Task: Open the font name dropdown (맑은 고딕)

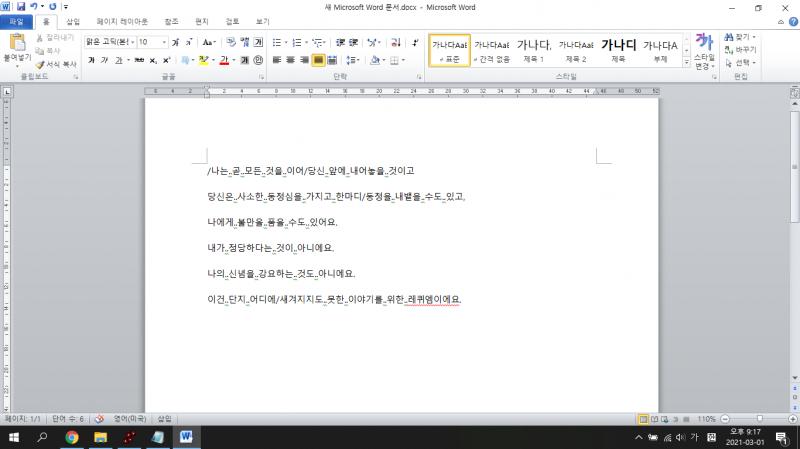Action: (x=133, y=42)
